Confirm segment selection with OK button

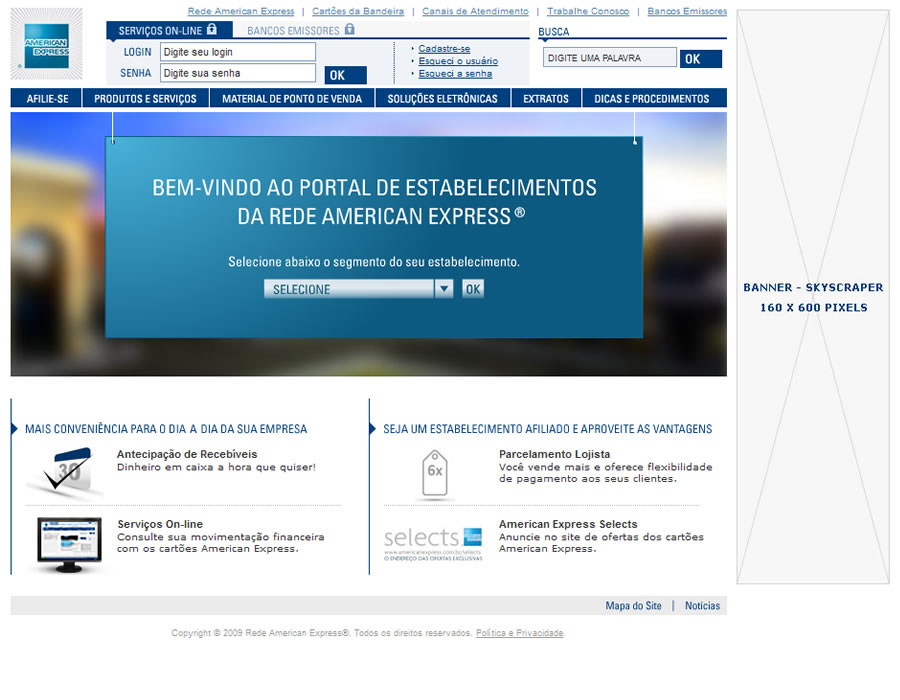pyautogui.click(x=473, y=289)
